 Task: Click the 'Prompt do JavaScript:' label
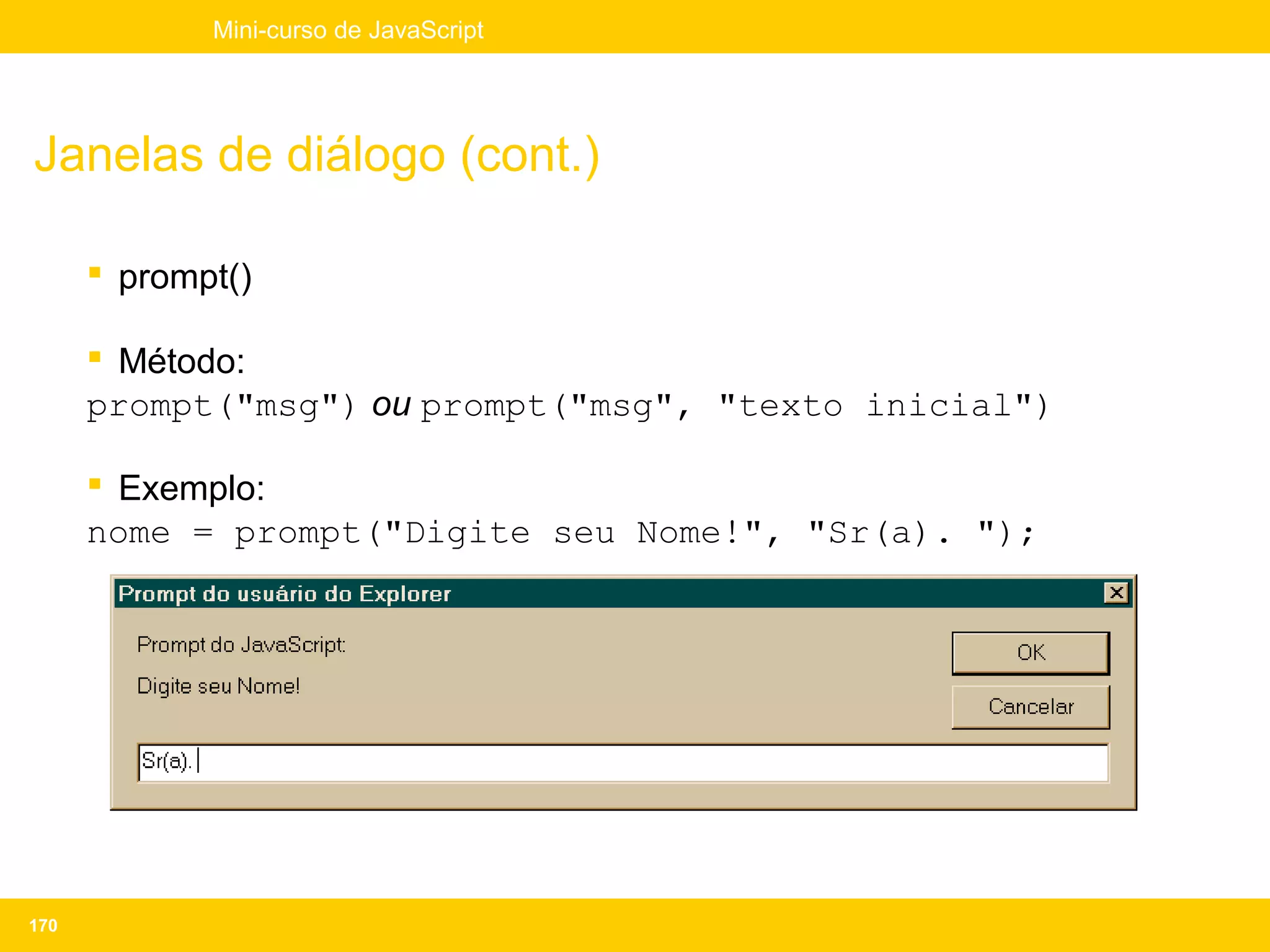tap(241, 645)
